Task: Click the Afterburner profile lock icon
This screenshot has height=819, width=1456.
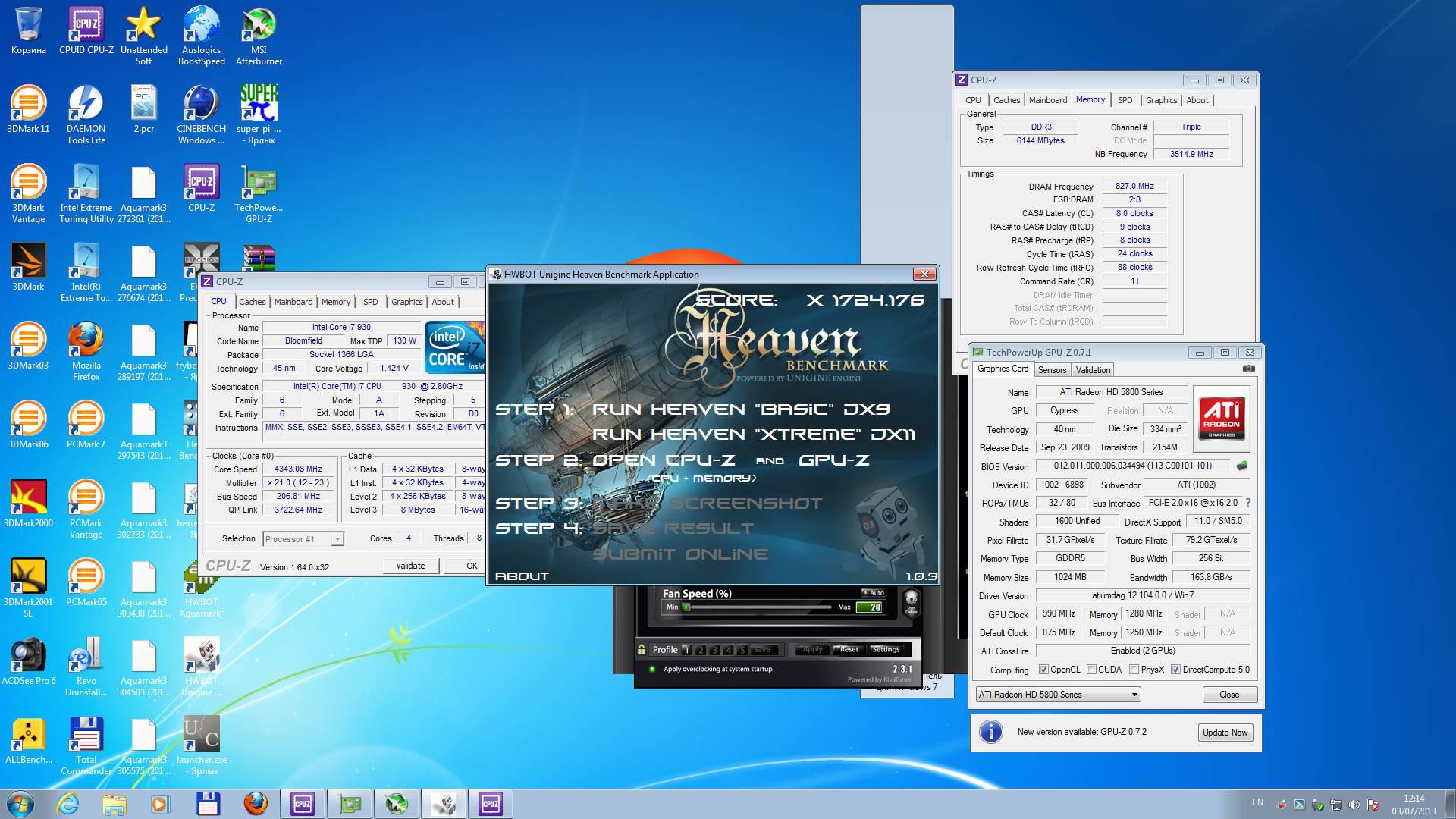Action: 642,650
